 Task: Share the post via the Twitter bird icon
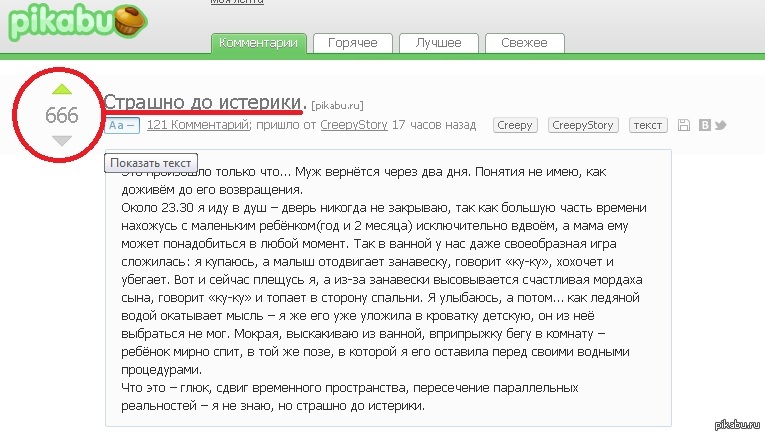[x=720, y=126]
